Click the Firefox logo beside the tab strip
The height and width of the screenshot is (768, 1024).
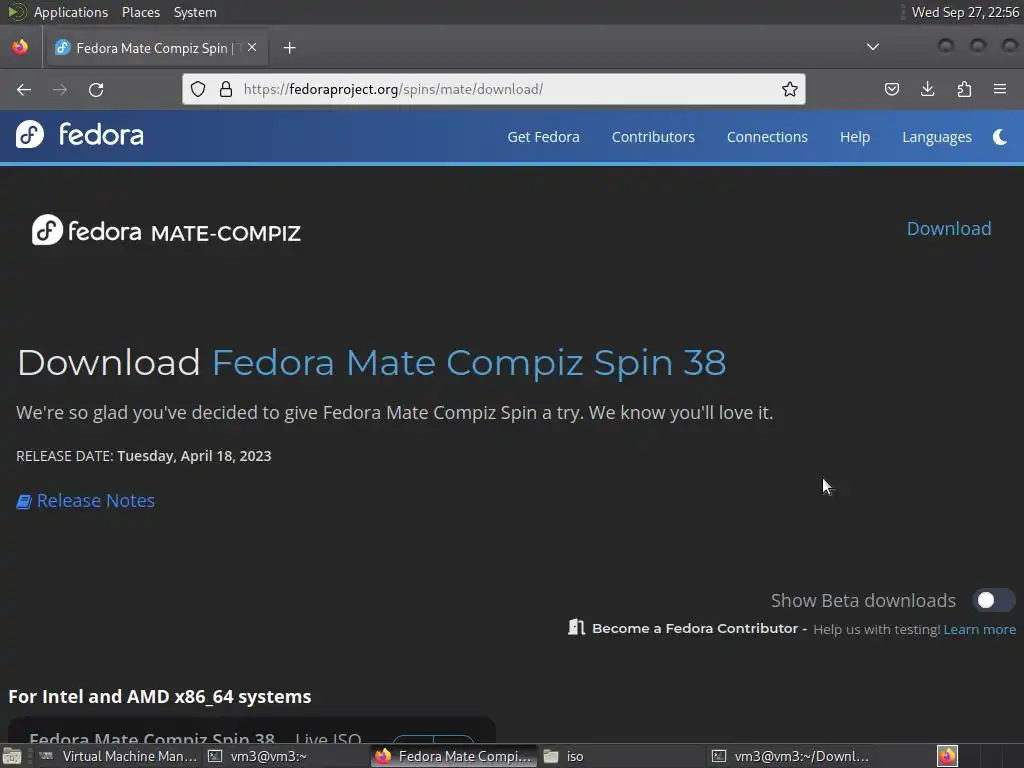20,47
